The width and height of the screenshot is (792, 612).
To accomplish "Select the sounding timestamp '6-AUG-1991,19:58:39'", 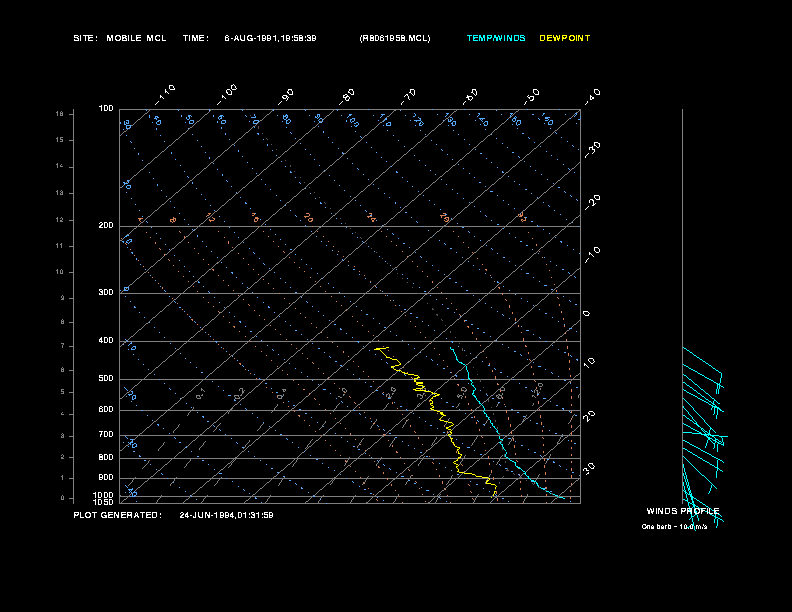I will click(x=270, y=38).
